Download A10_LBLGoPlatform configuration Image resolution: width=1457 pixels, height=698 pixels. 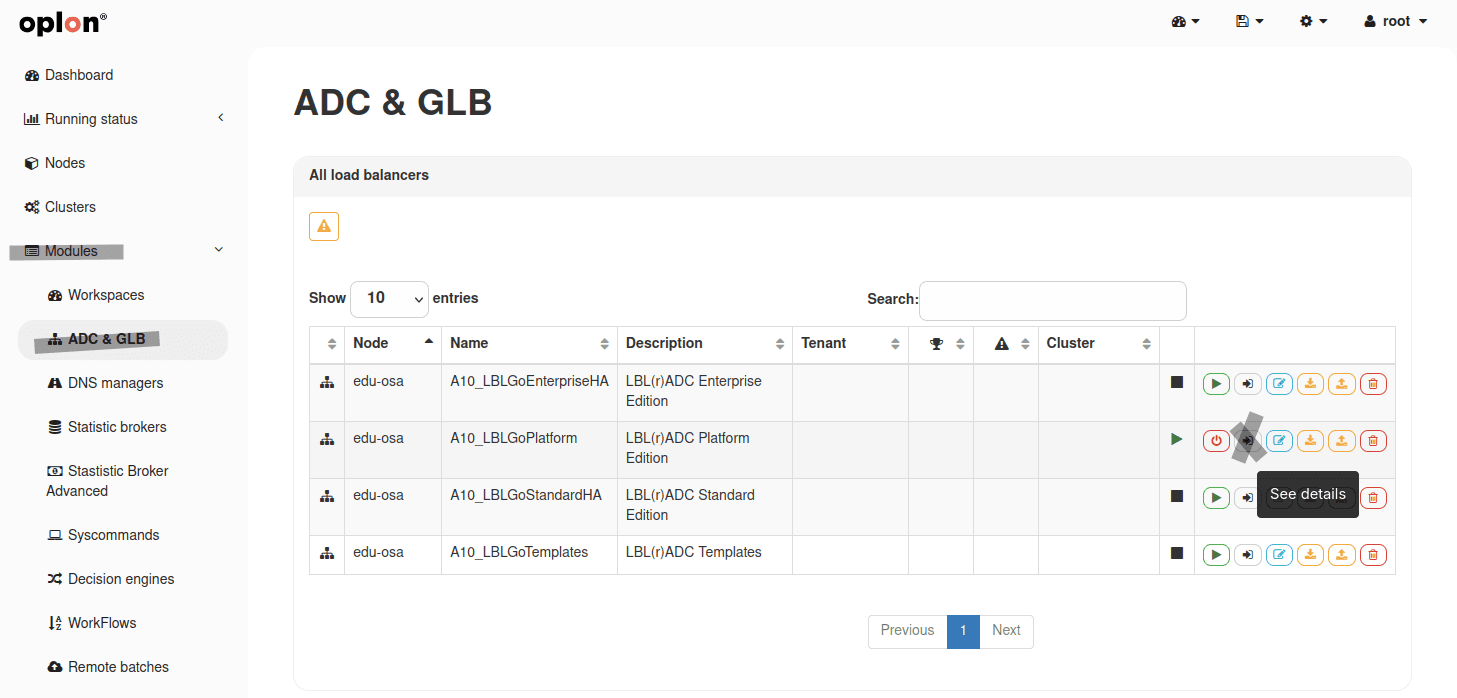(x=1310, y=440)
